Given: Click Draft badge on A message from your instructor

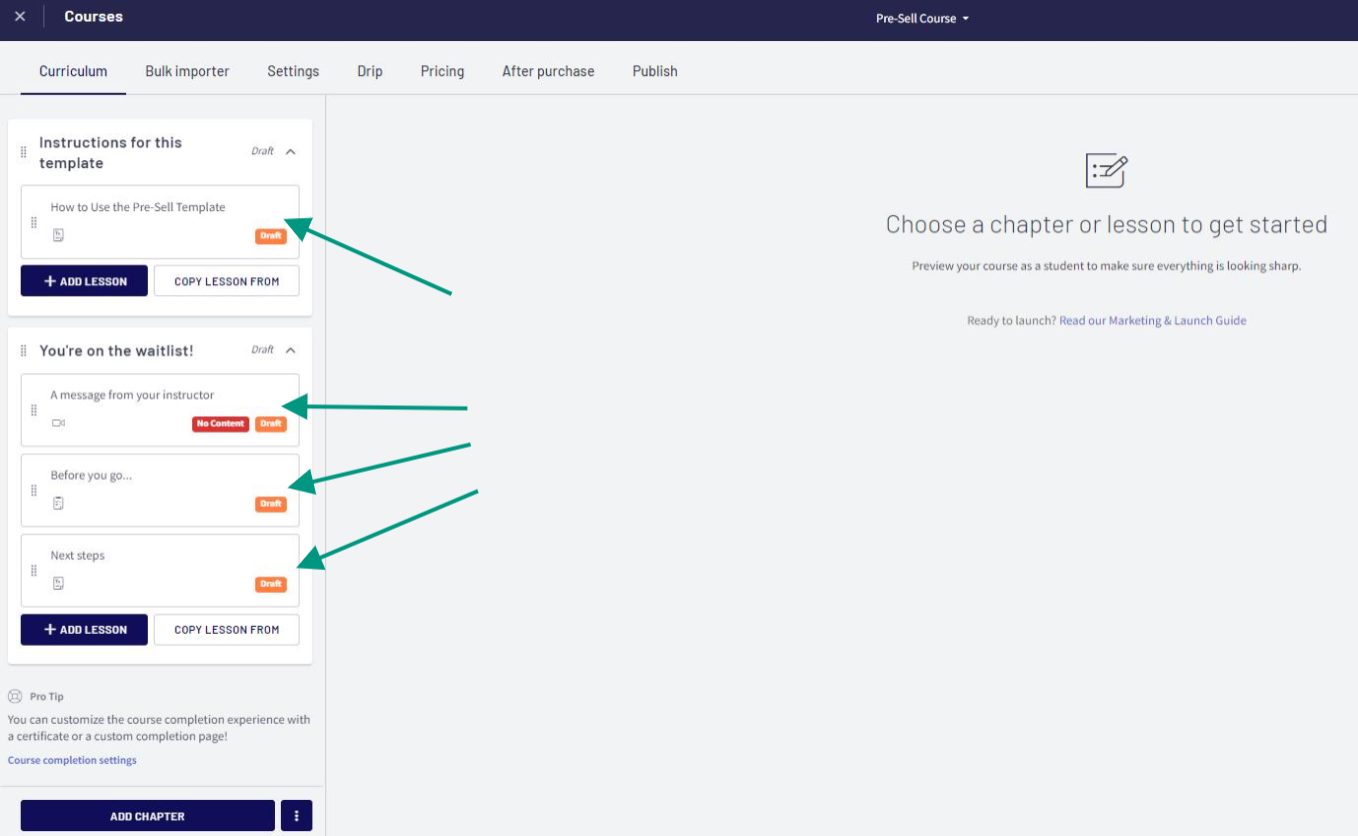Looking at the screenshot, I should [270, 424].
